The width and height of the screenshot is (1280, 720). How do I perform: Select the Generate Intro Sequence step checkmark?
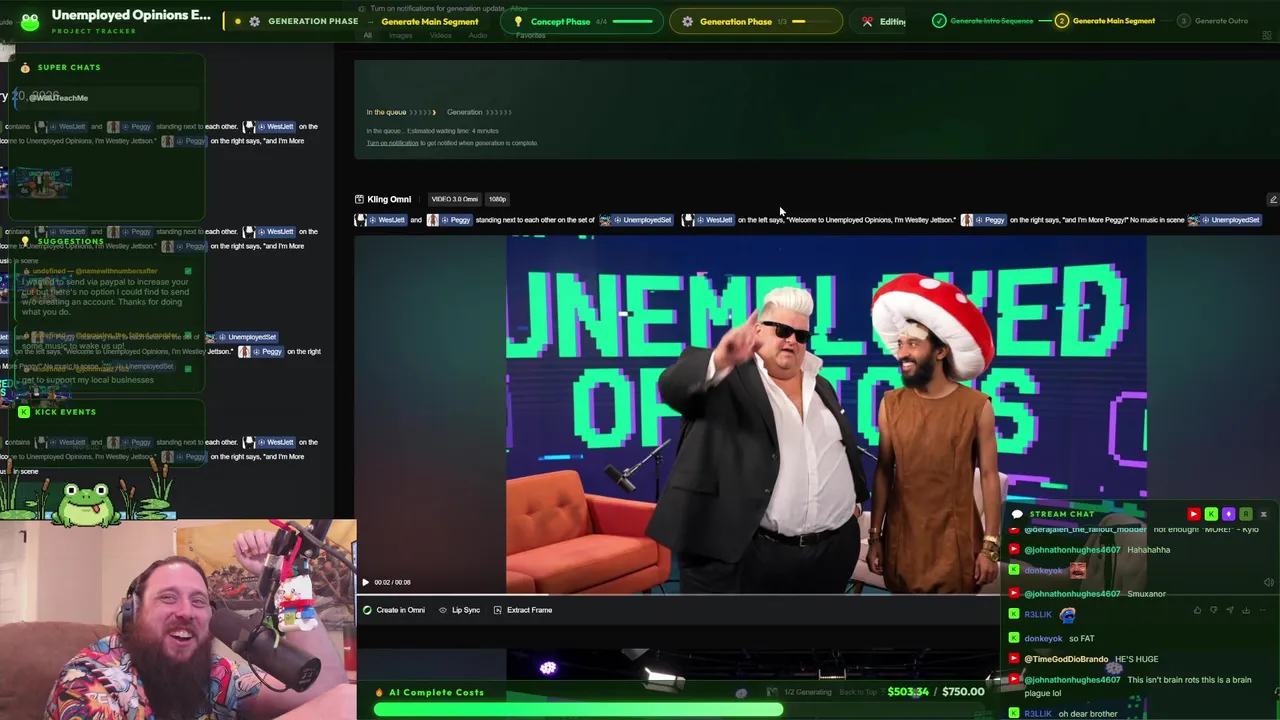coord(939,21)
